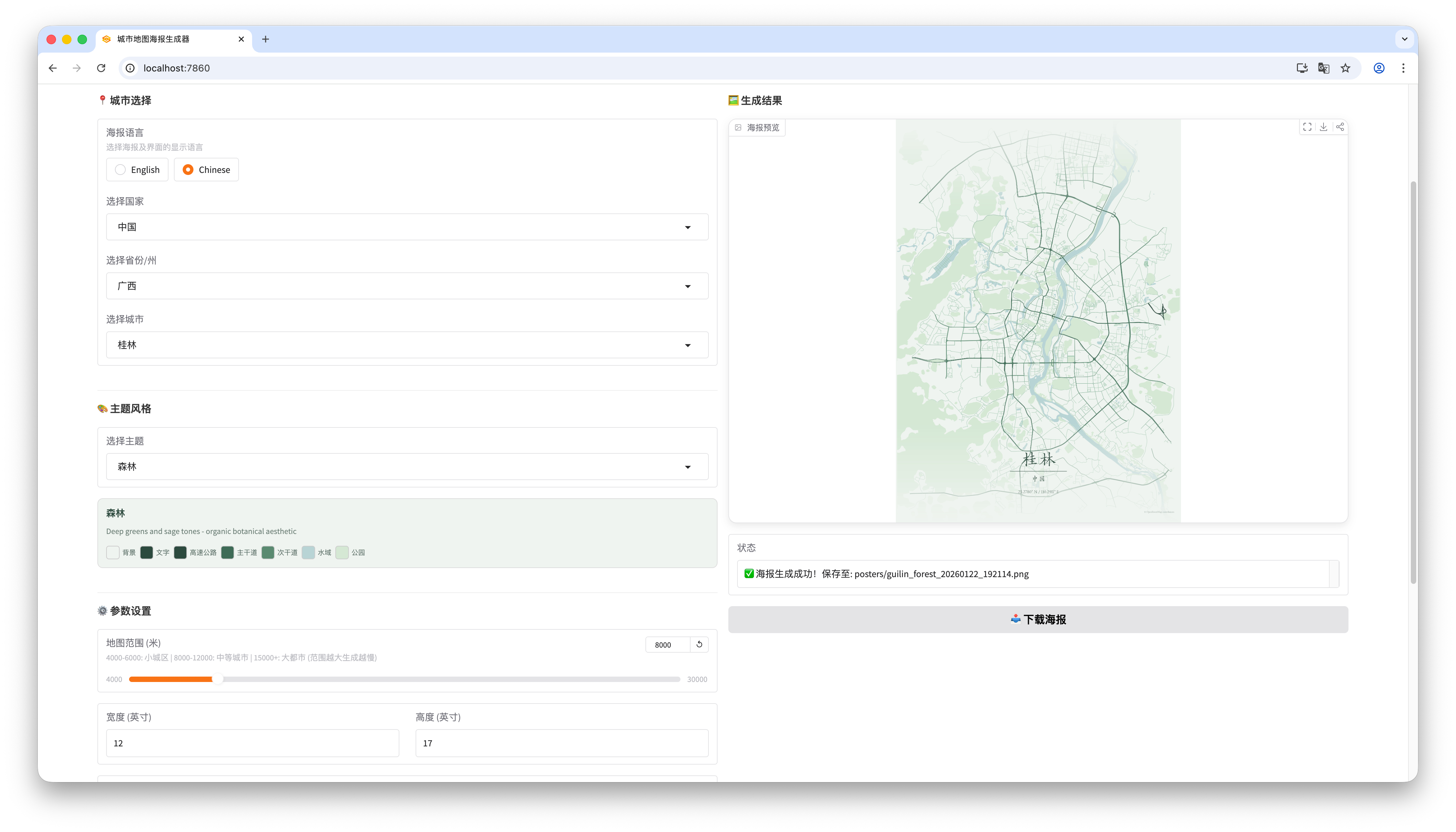Bookmark this page with the star icon
Screen dimensions: 1456x832
pyautogui.click(x=1346, y=68)
